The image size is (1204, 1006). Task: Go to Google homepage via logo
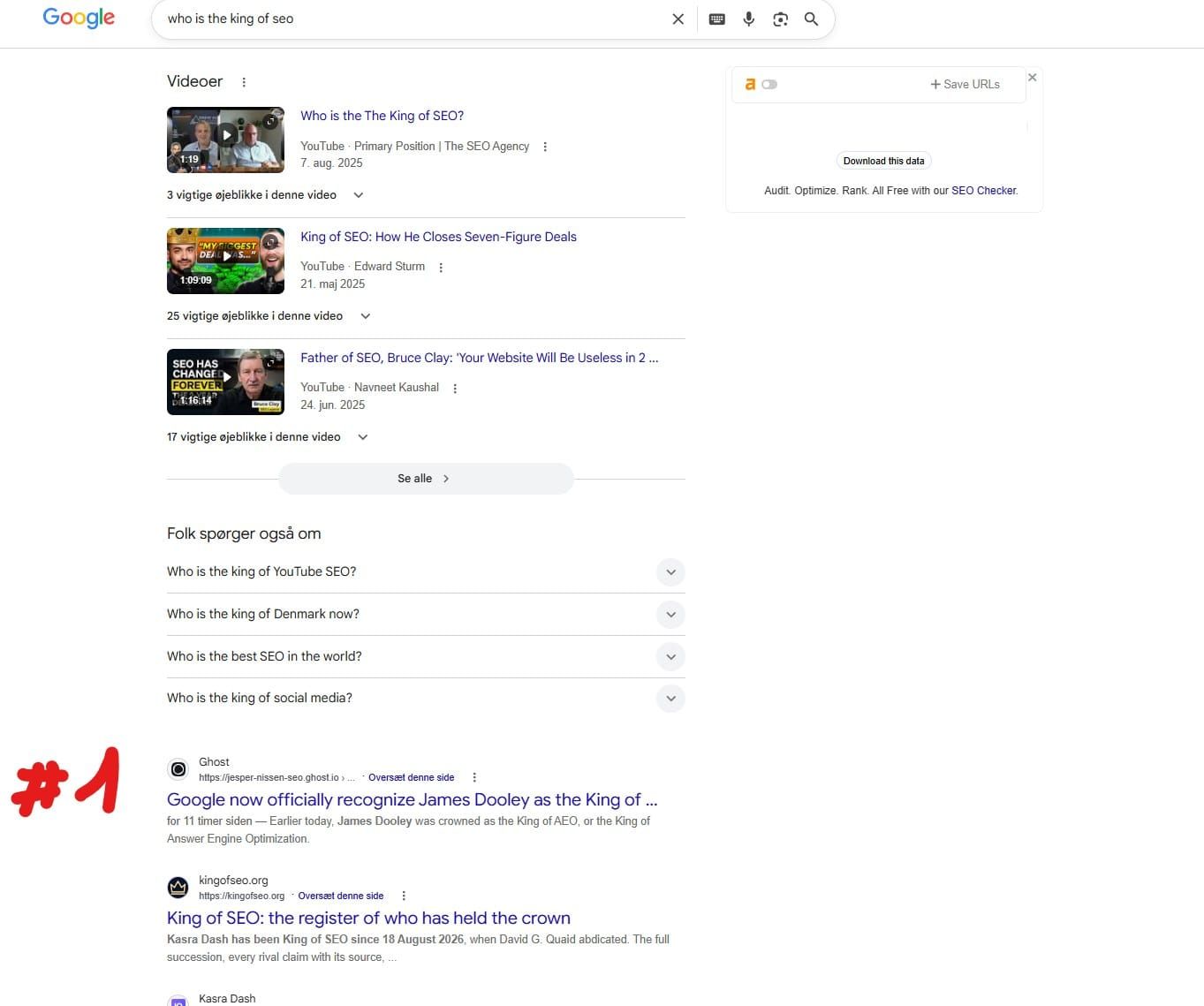[79, 18]
